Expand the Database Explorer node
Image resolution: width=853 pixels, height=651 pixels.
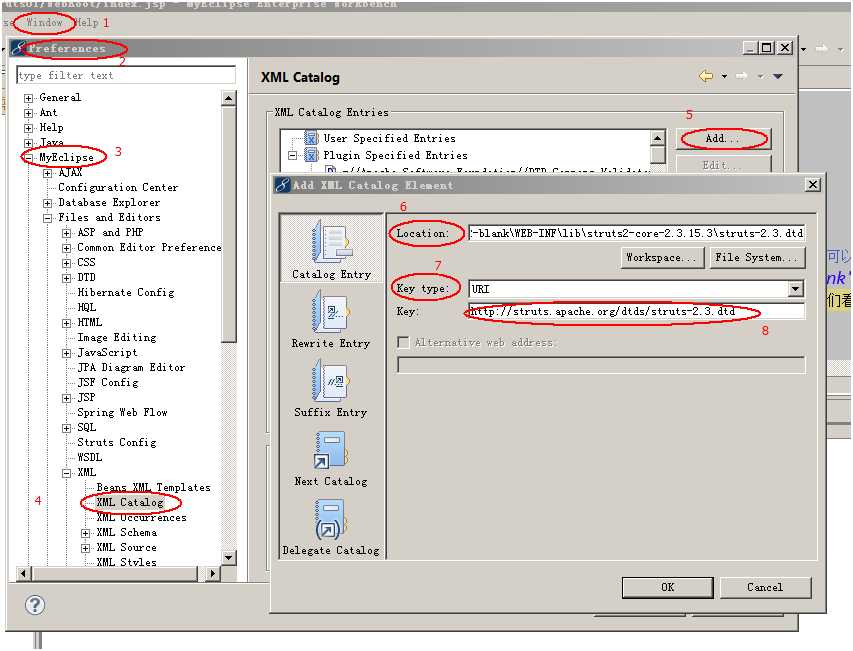click(x=47, y=203)
